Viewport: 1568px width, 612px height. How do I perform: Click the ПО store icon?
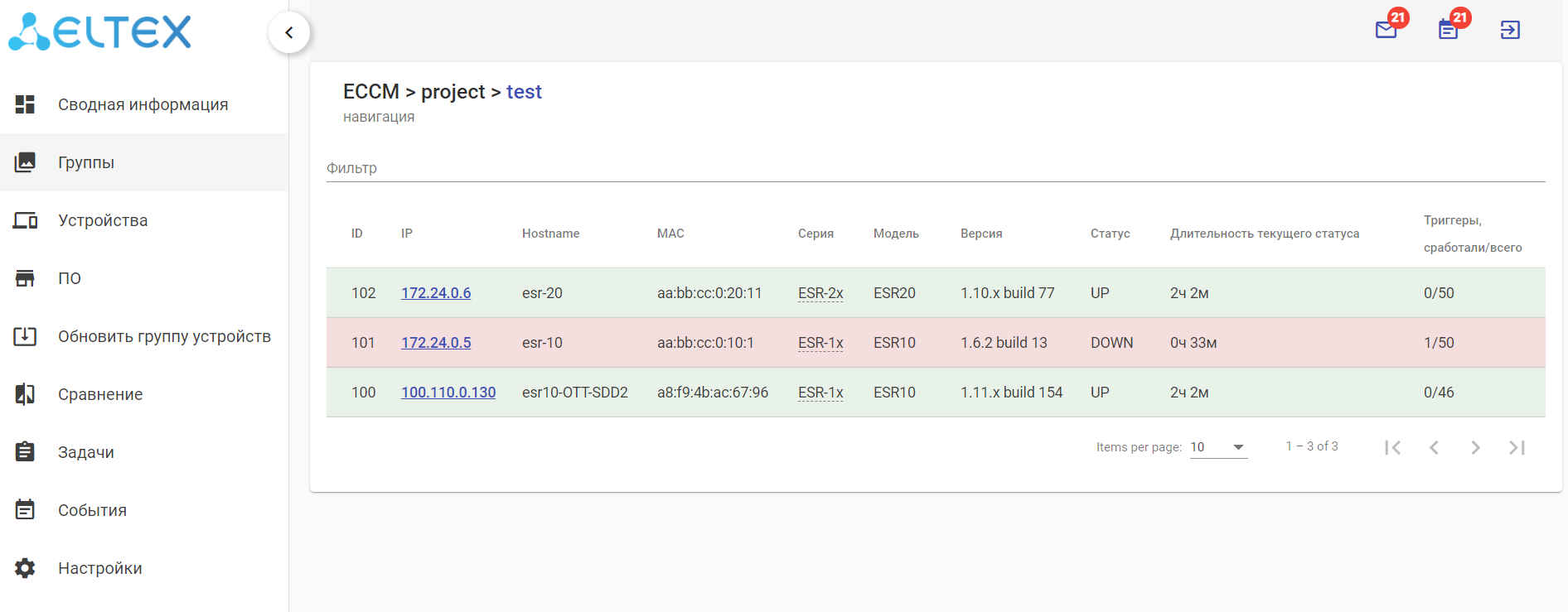tap(26, 278)
